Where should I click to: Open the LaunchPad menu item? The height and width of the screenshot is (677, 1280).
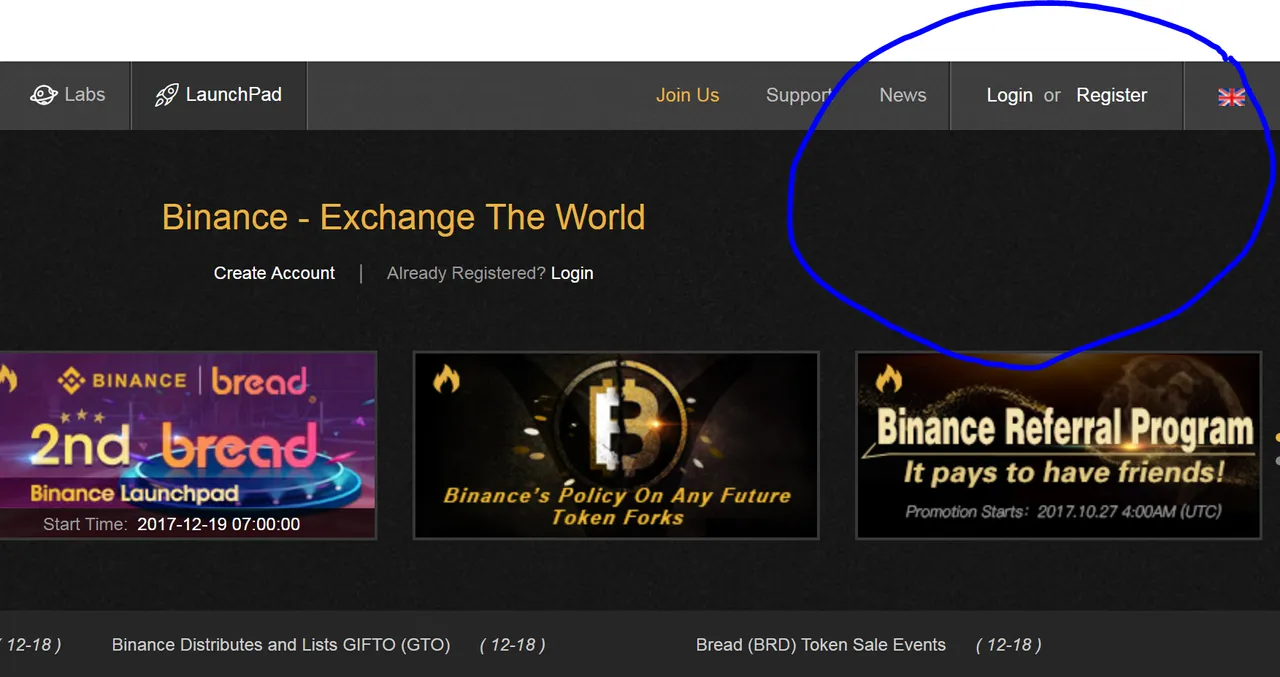tap(218, 95)
